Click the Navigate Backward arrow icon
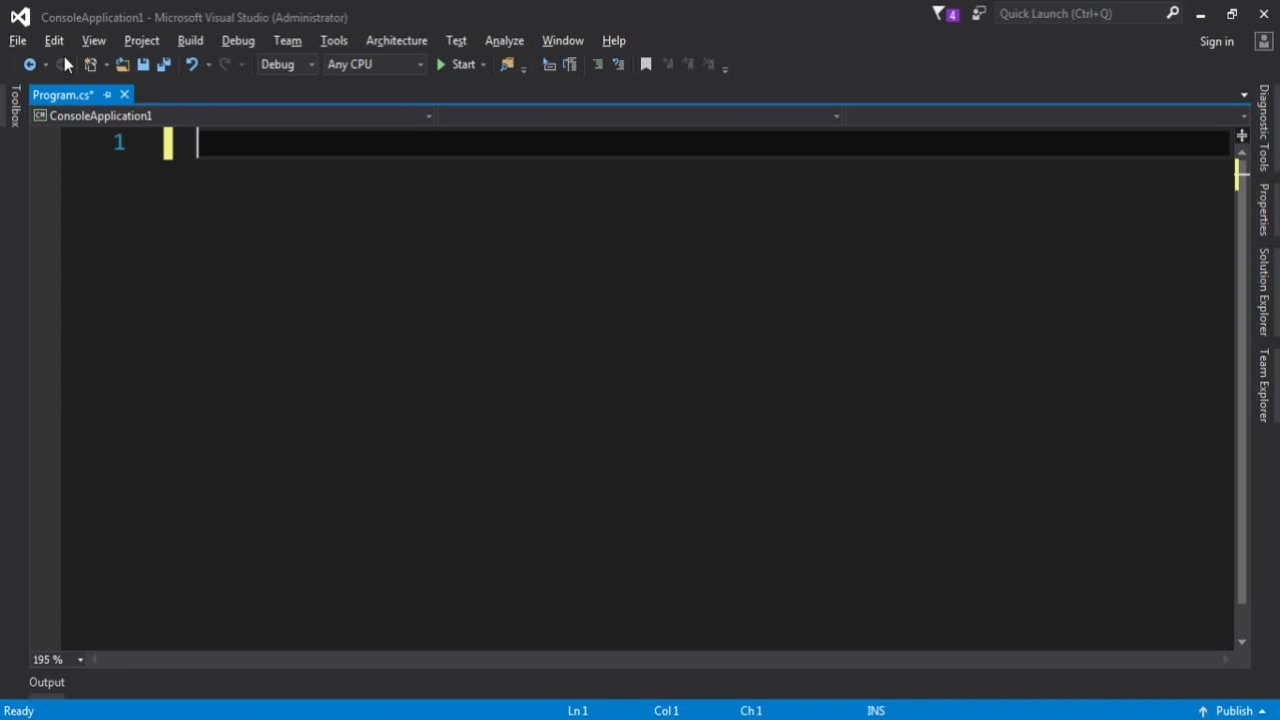The width and height of the screenshot is (1280, 720). pyautogui.click(x=30, y=64)
